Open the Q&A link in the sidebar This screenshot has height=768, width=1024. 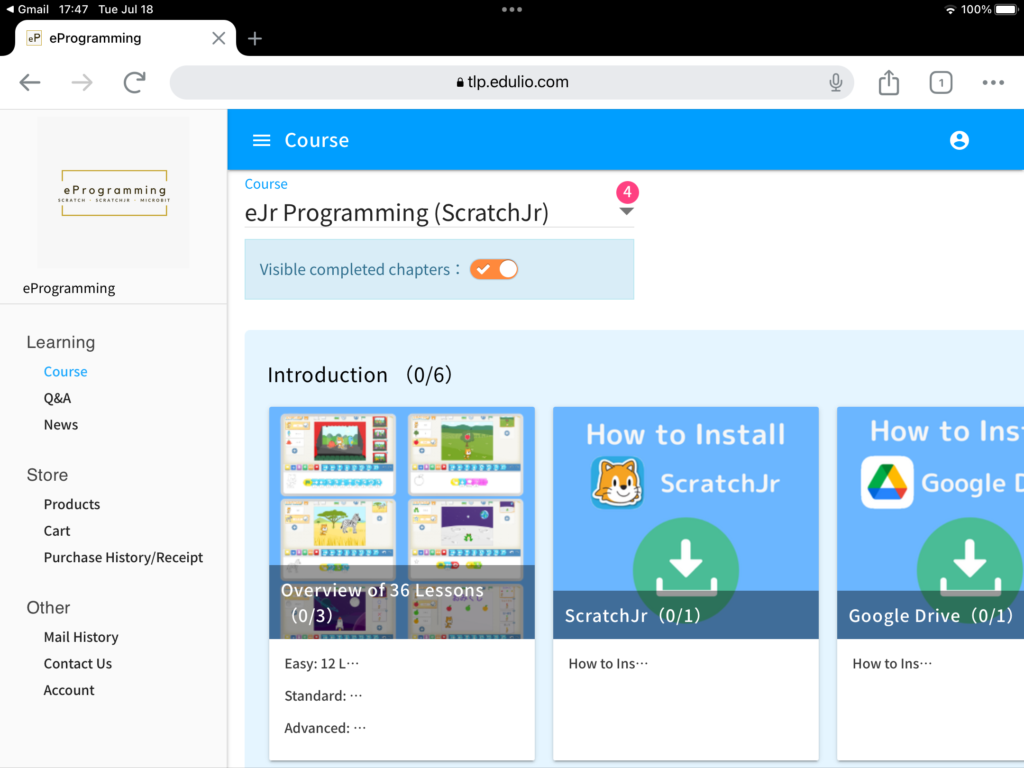[x=57, y=397]
